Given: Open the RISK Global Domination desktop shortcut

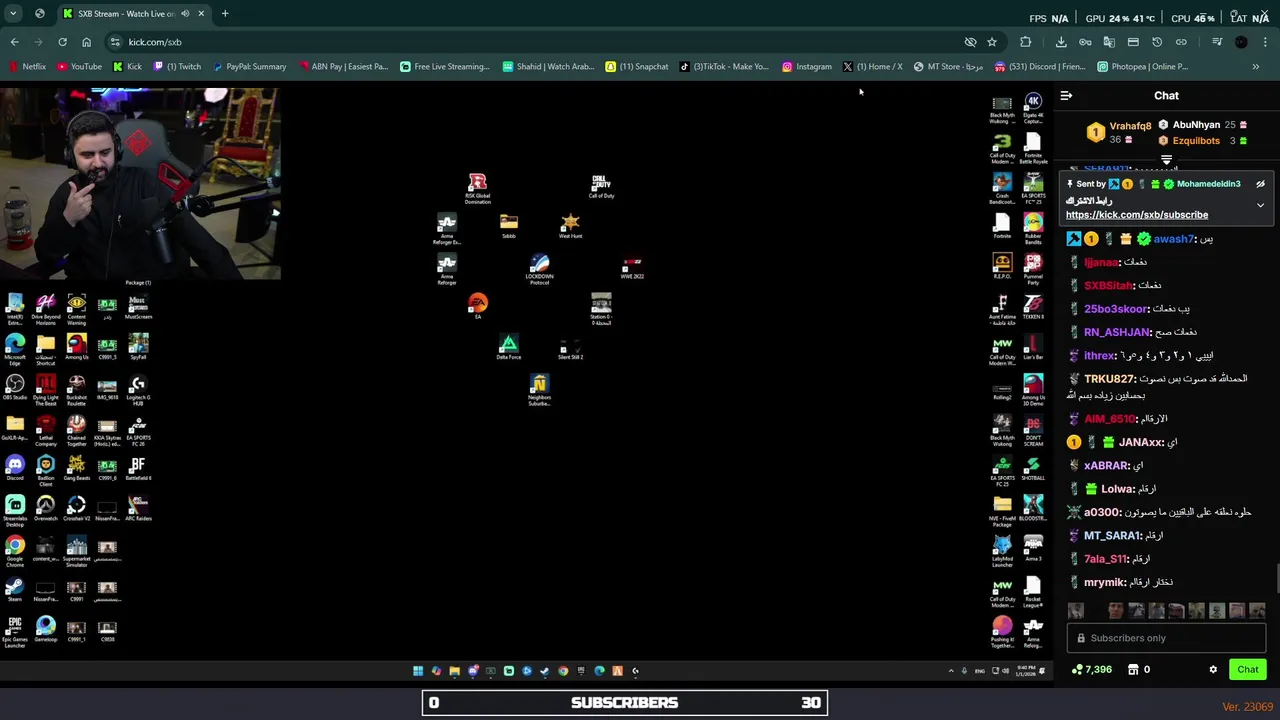Looking at the screenshot, I should (477, 187).
